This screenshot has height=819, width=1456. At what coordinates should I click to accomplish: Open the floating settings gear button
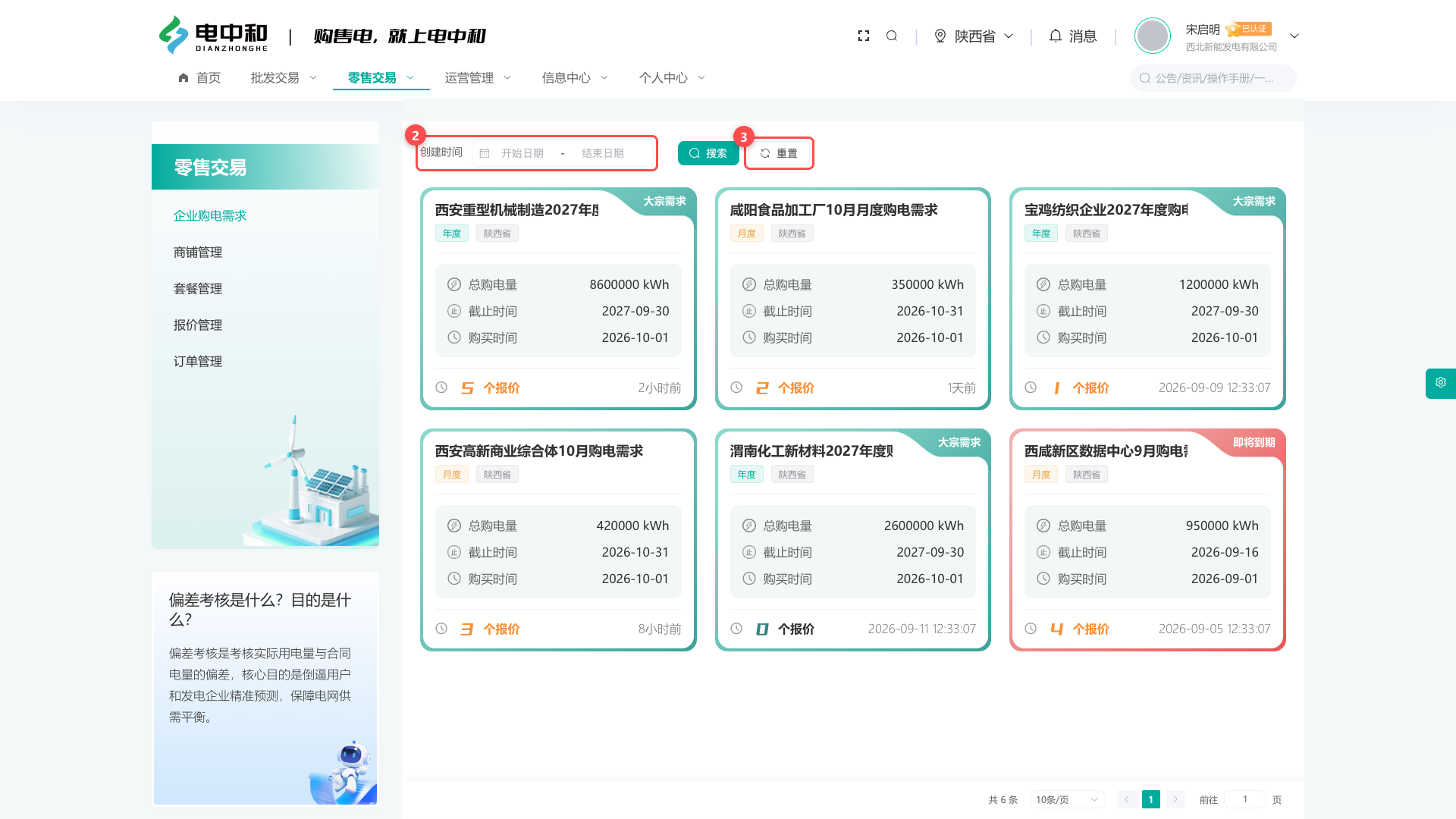tap(1441, 383)
